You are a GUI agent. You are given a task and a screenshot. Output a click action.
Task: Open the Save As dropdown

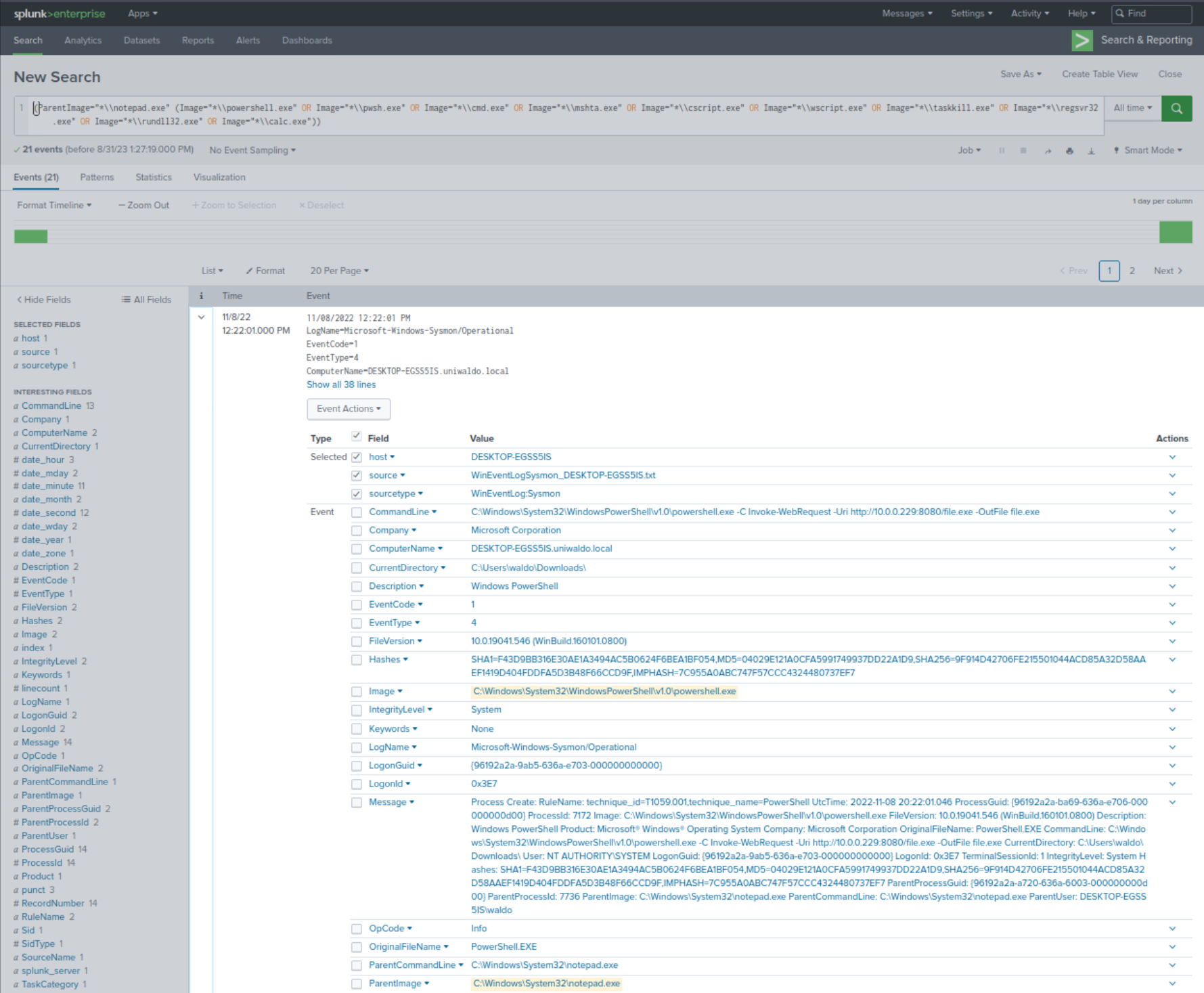pos(1021,74)
